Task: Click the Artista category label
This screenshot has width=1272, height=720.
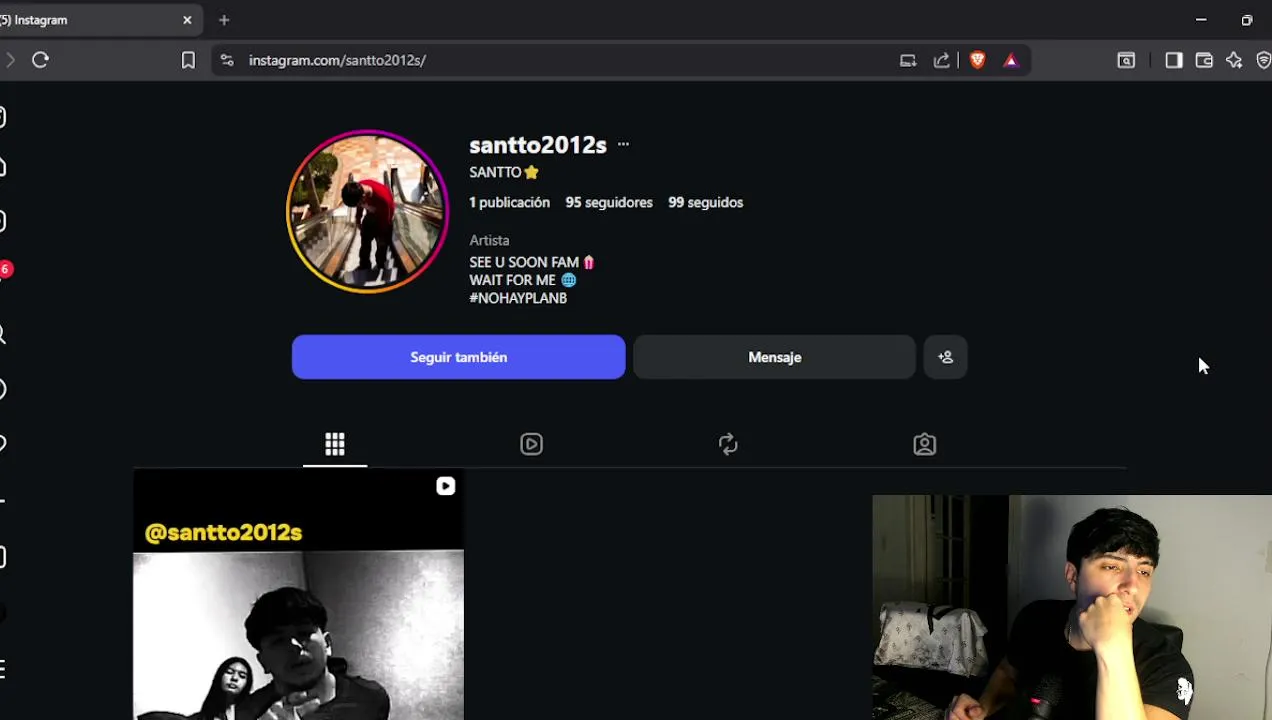Action: click(x=489, y=240)
